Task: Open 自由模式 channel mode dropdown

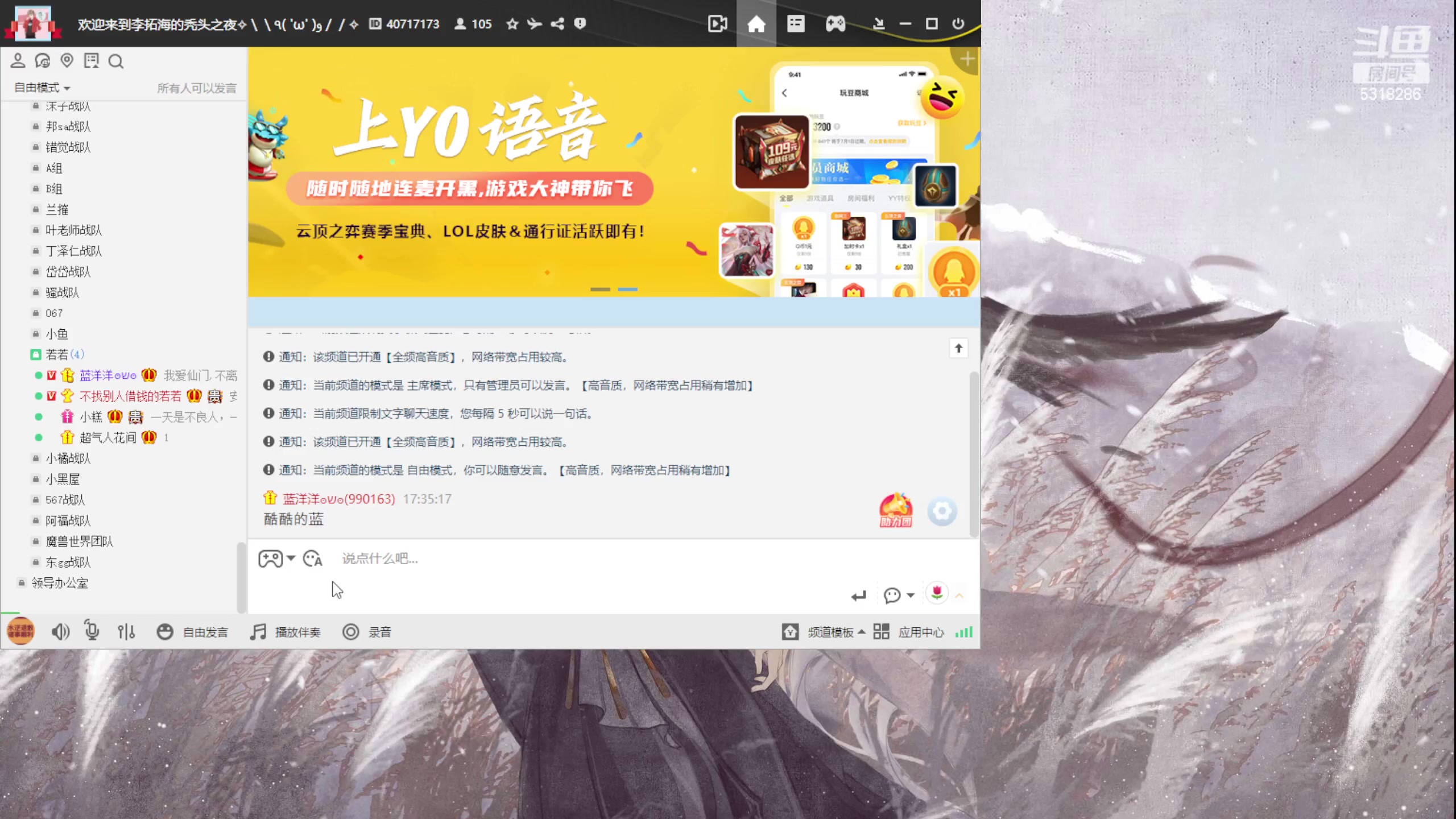Action: pyautogui.click(x=42, y=88)
